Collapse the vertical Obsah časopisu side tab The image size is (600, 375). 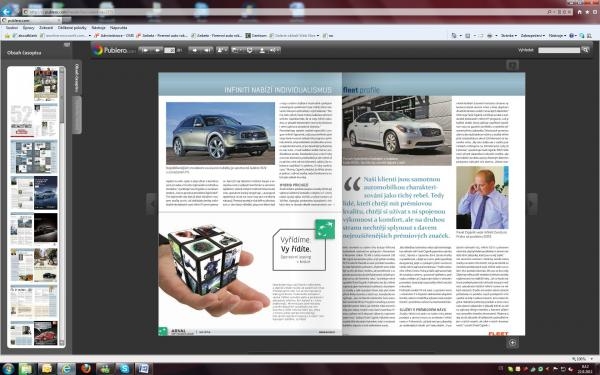(x=77, y=78)
